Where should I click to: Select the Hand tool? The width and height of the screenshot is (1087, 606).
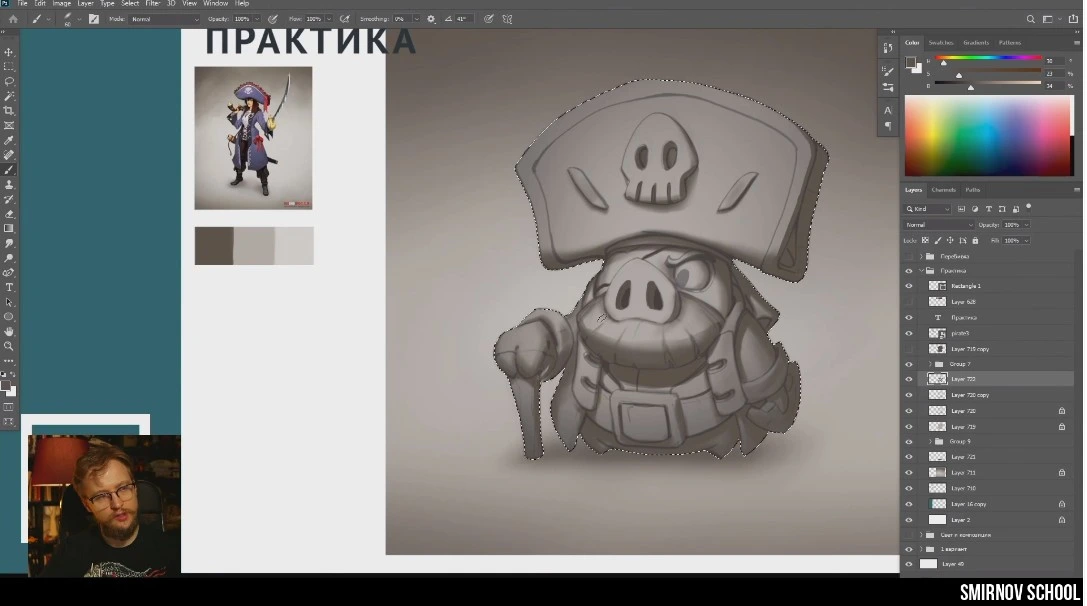coord(9,331)
